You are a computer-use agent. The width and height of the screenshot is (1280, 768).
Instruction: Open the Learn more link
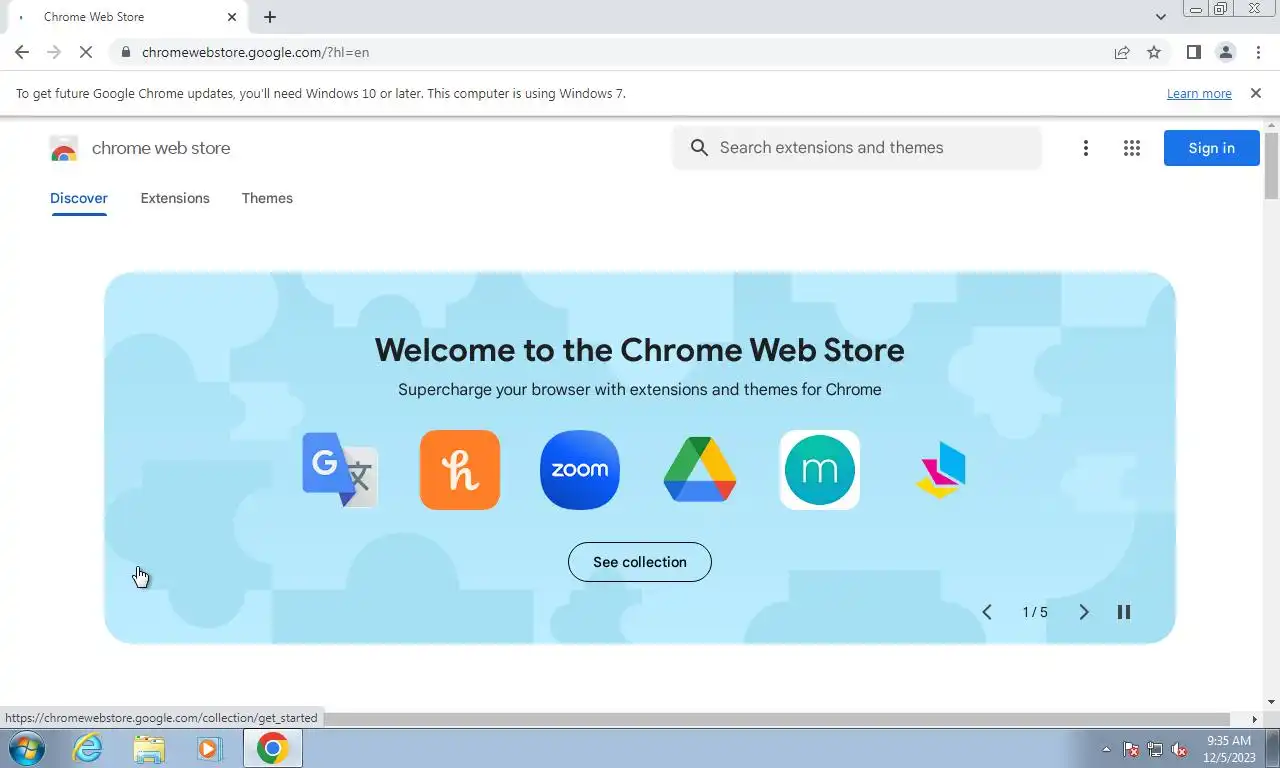pyautogui.click(x=1199, y=94)
